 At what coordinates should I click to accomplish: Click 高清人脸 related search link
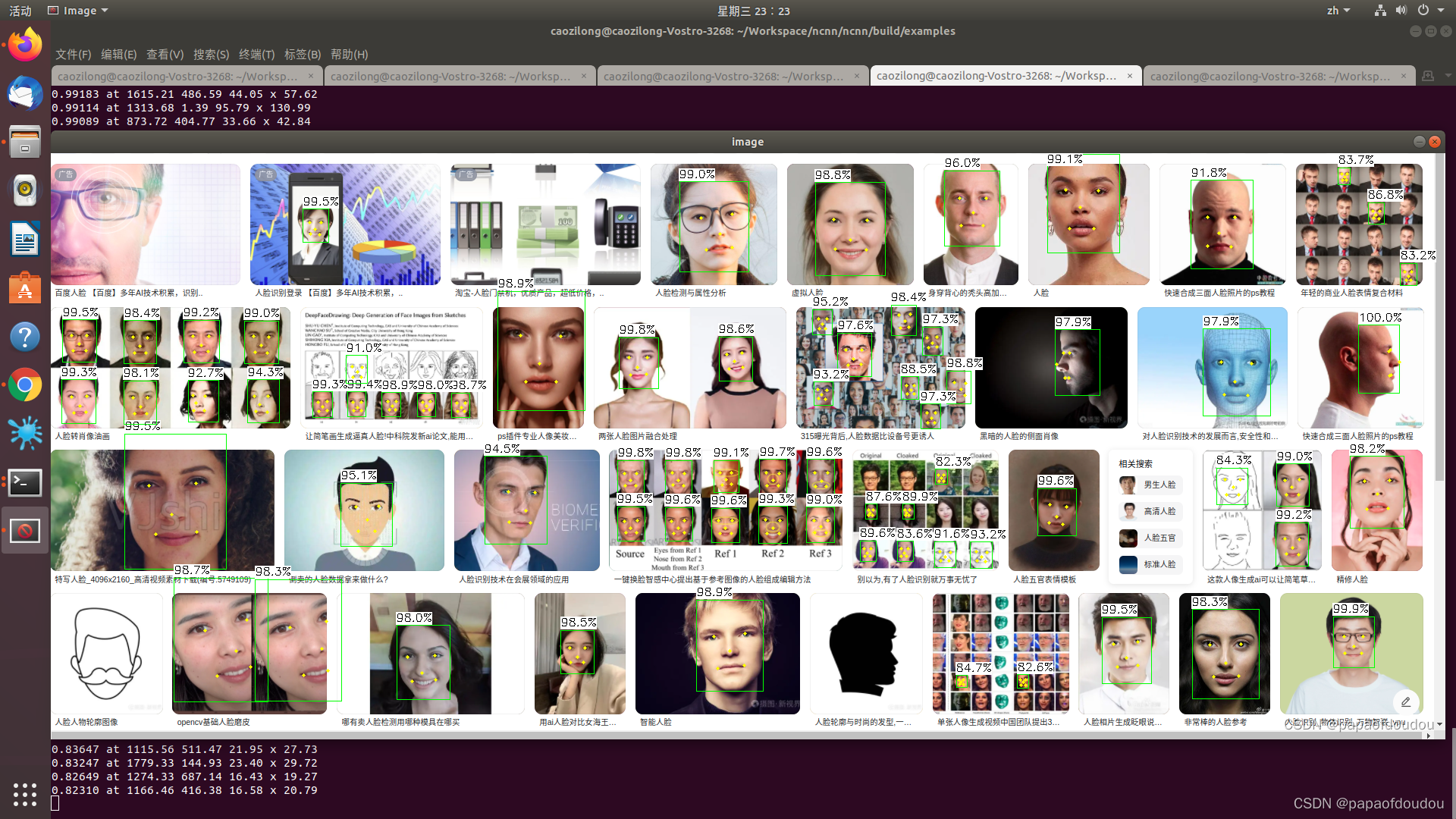pos(1159,511)
